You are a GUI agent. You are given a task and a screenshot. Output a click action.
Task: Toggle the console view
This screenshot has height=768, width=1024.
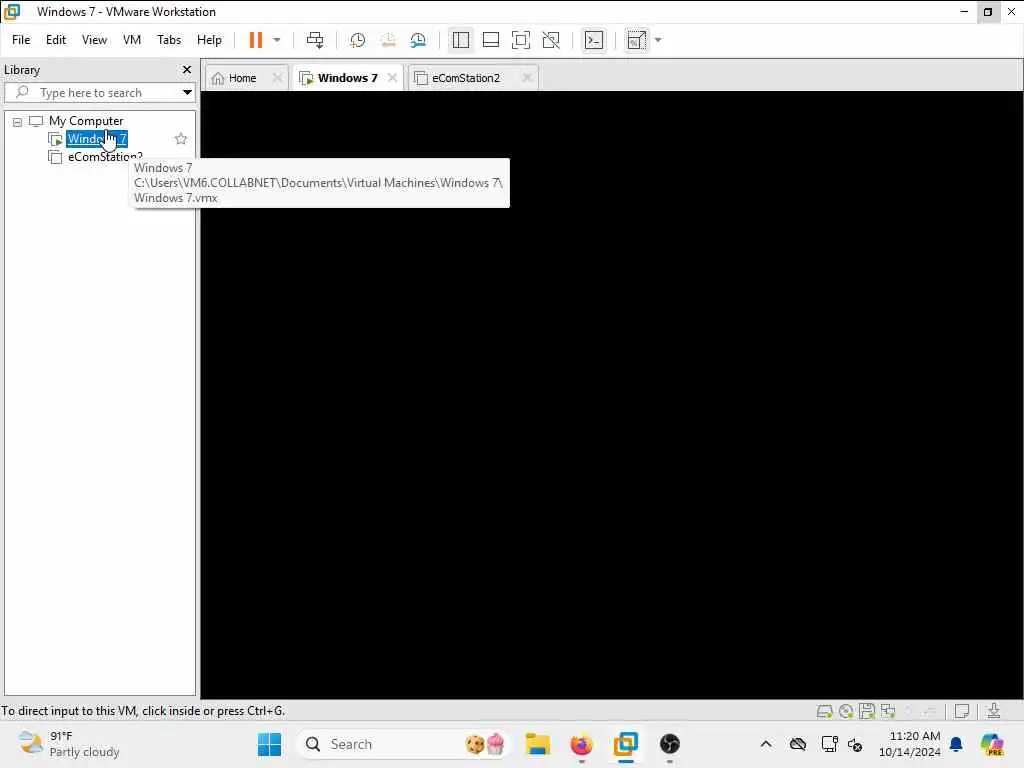[x=594, y=40]
